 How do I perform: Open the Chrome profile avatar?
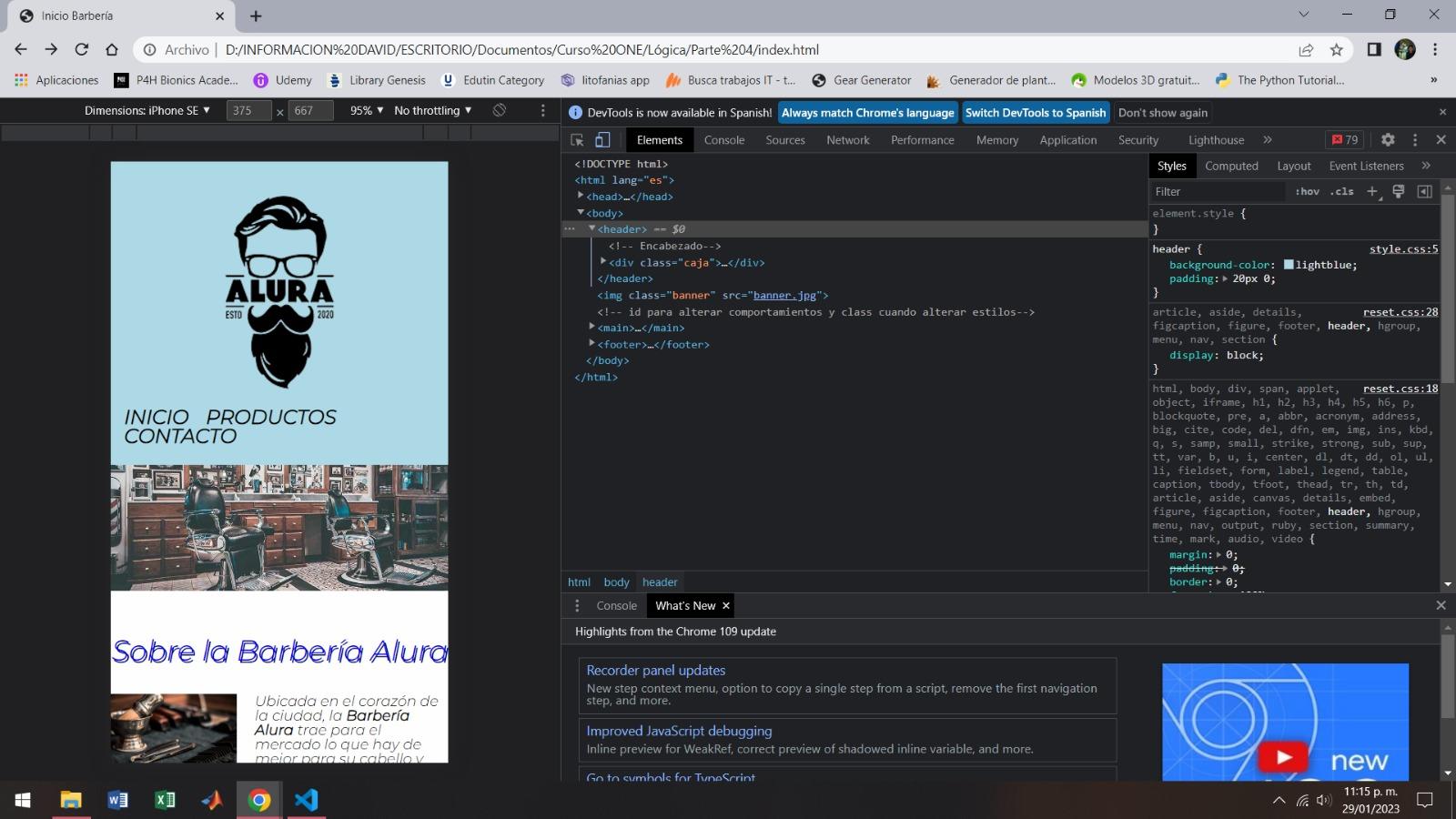(1405, 50)
